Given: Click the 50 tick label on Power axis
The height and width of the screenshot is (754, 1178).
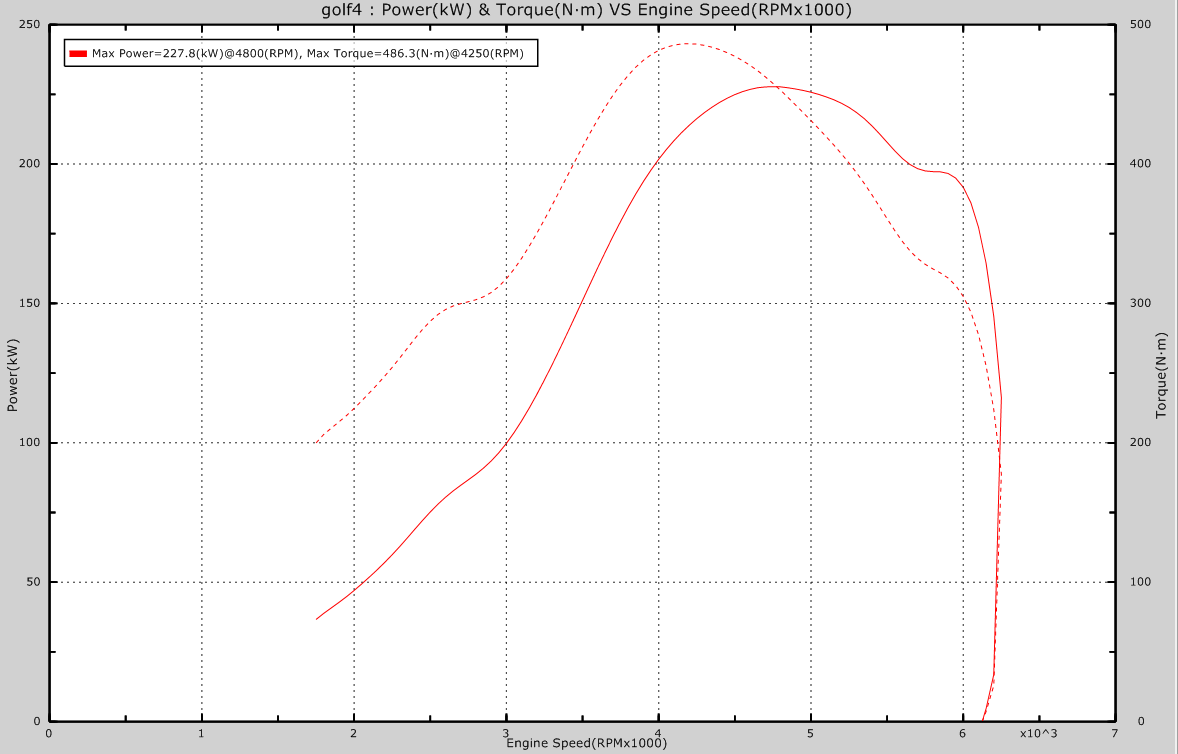Looking at the screenshot, I should [33, 582].
